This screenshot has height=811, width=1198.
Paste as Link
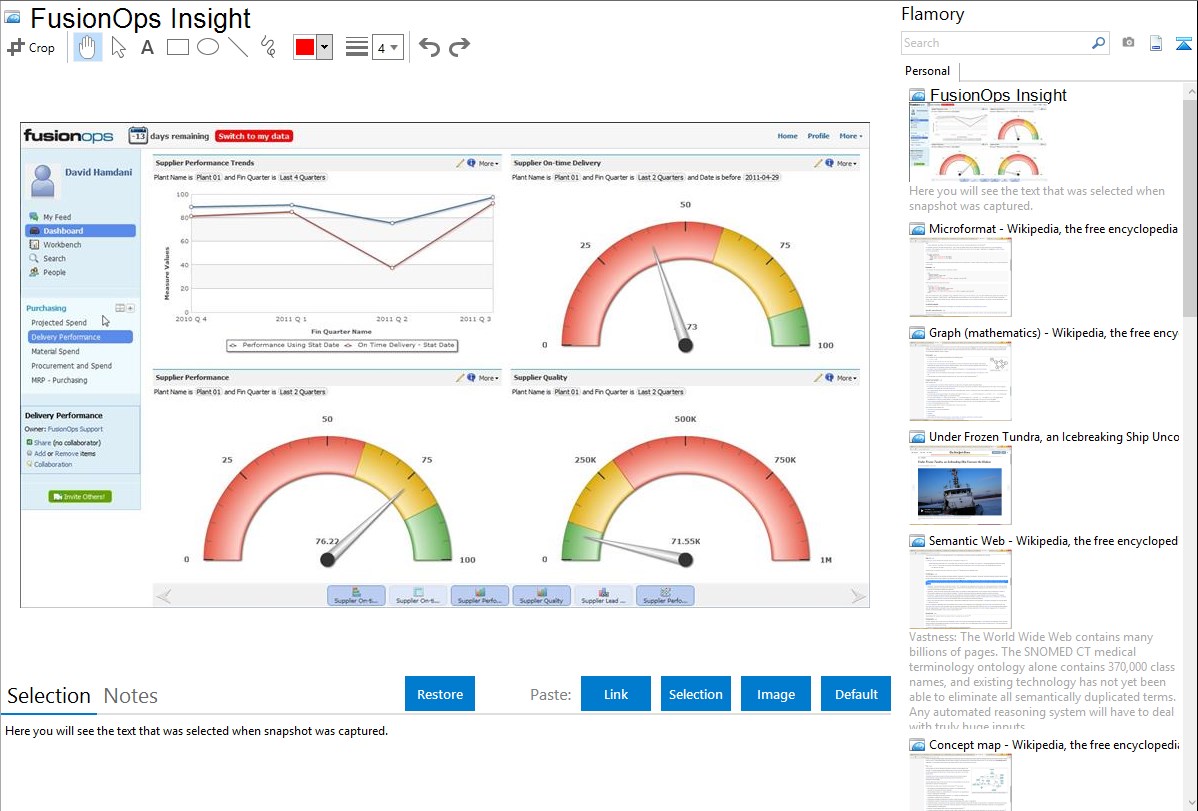pyautogui.click(x=616, y=694)
